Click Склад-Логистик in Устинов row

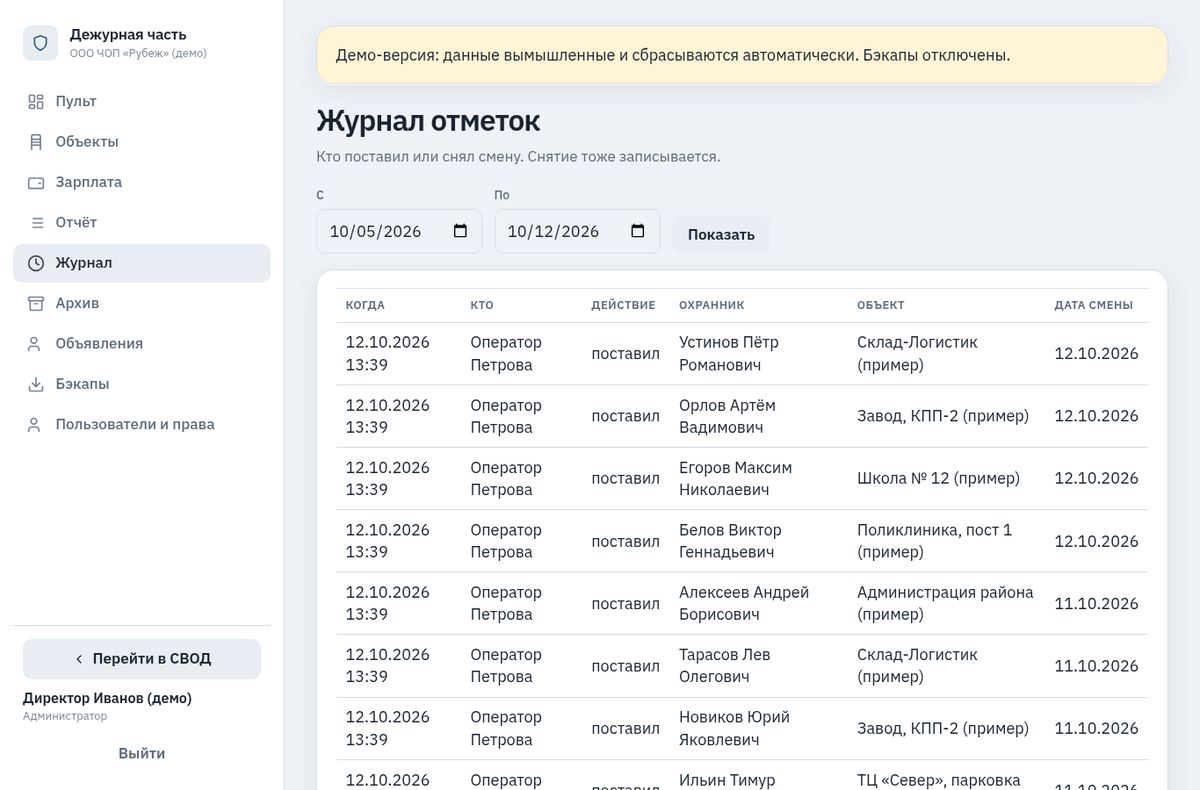pos(917,353)
